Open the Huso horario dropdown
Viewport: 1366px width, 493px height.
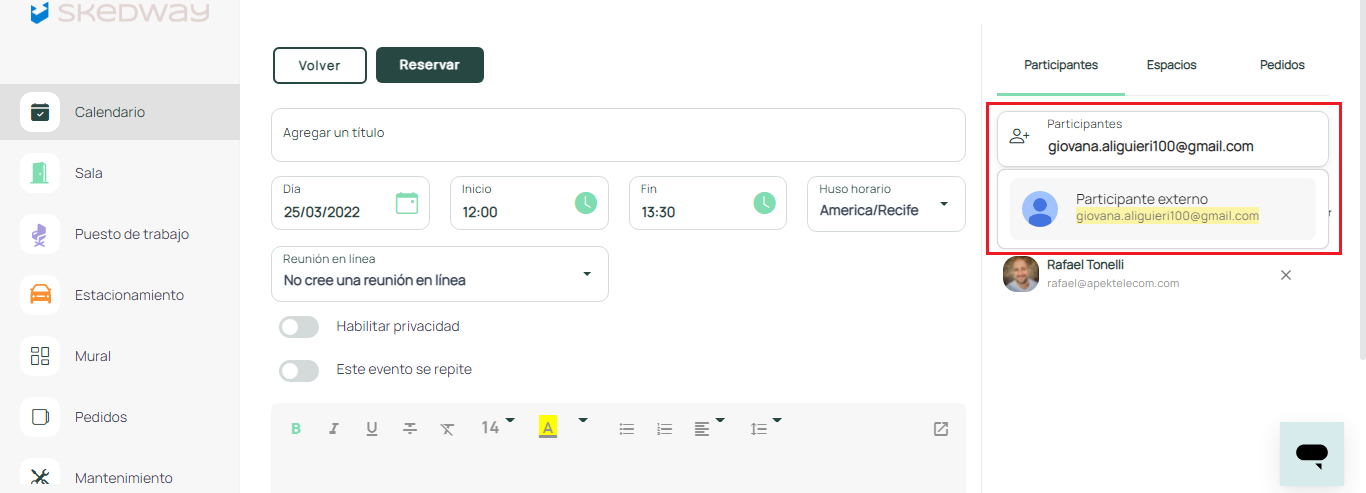click(x=943, y=205)
